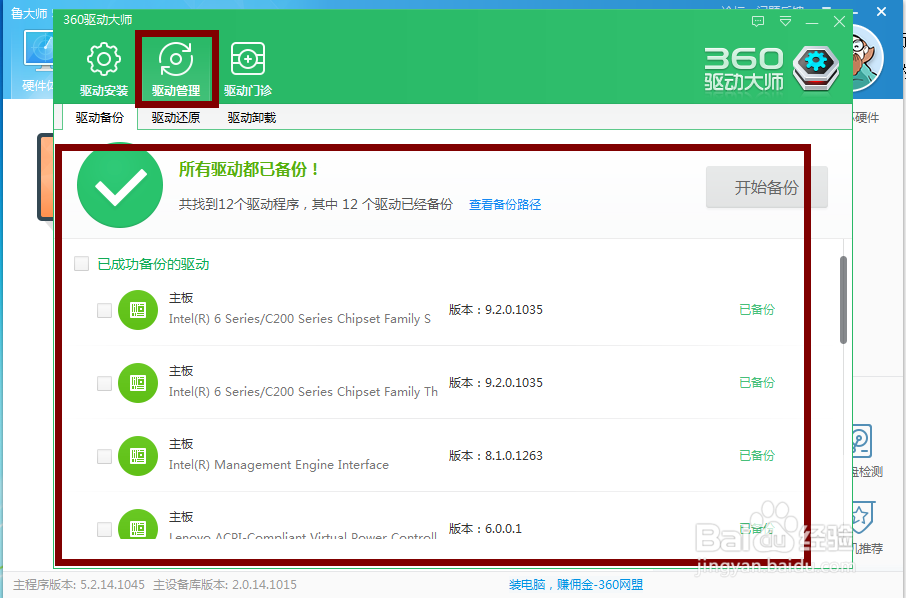Click the Chipset Family Th motherboard icon
Viewport: 906px width, 598px height.
(138, 383)
